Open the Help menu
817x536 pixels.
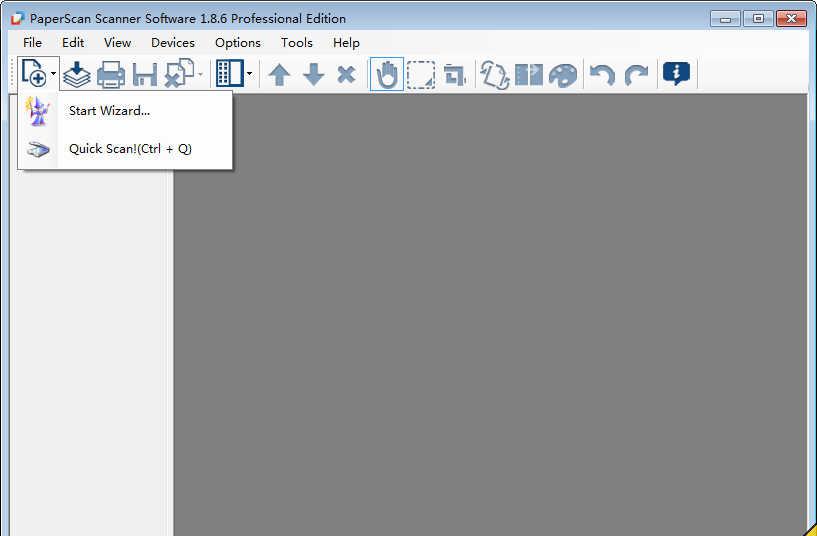pyautogui.click(x=346, y=43)
